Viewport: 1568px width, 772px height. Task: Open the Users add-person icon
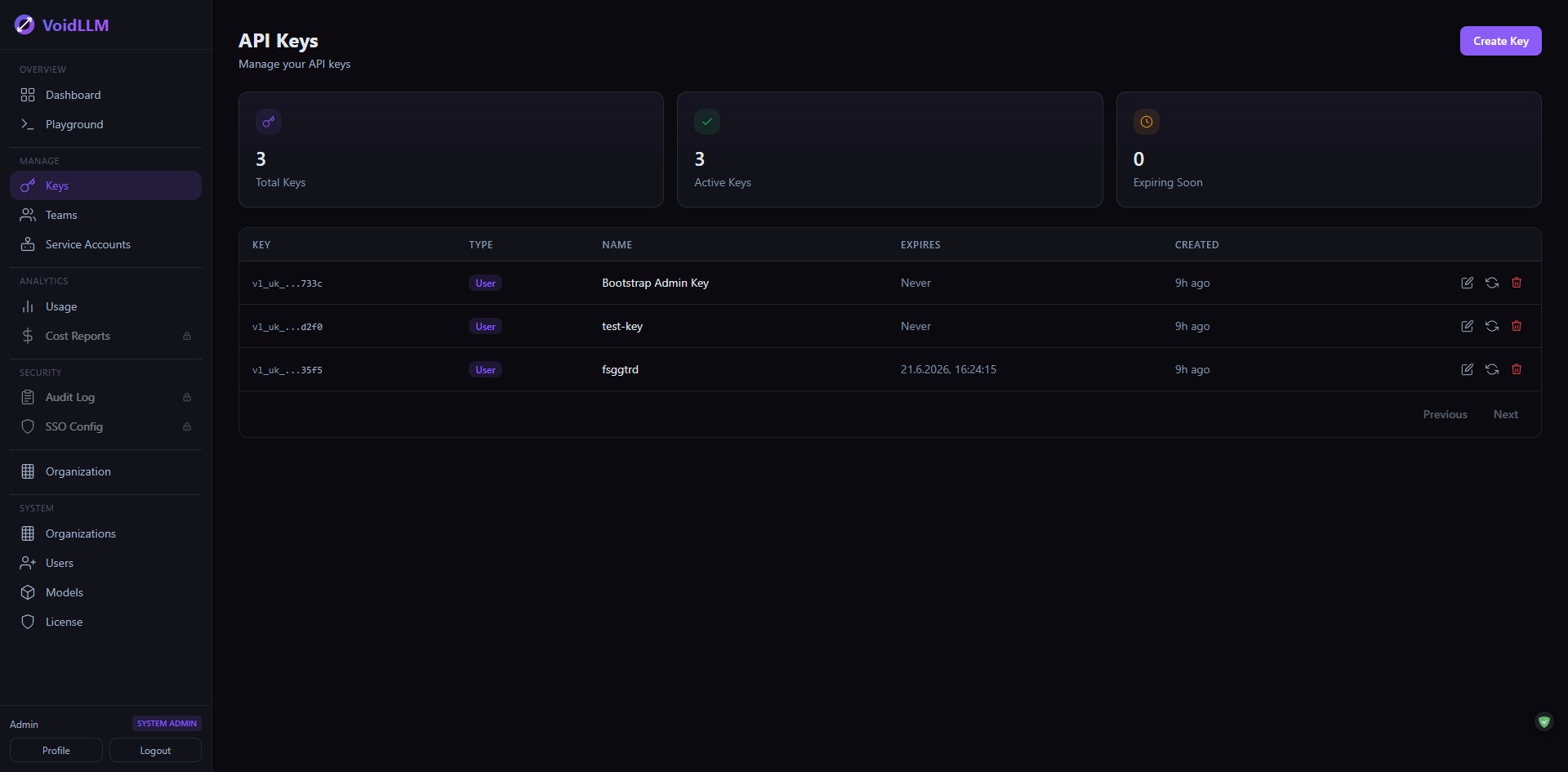pos(28,563)
